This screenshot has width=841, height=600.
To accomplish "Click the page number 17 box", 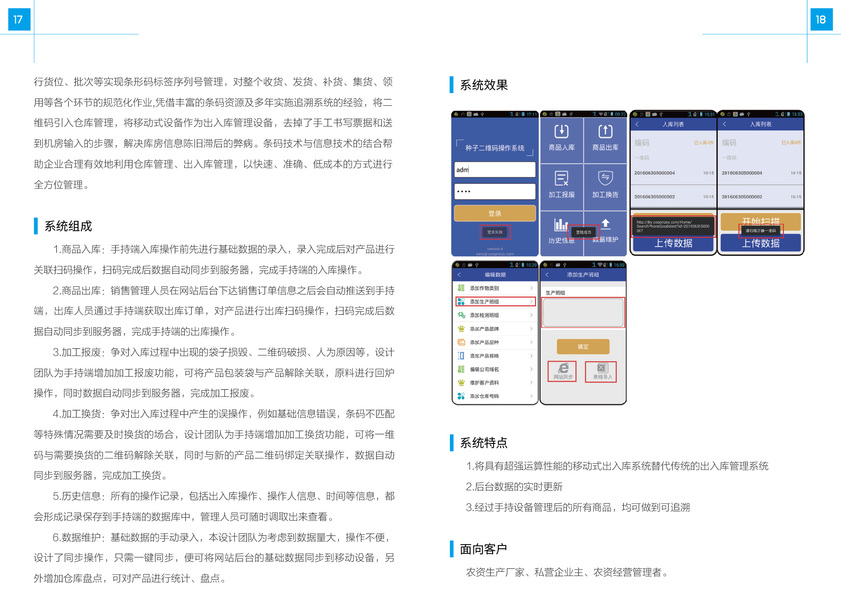I will pos(19,20).
